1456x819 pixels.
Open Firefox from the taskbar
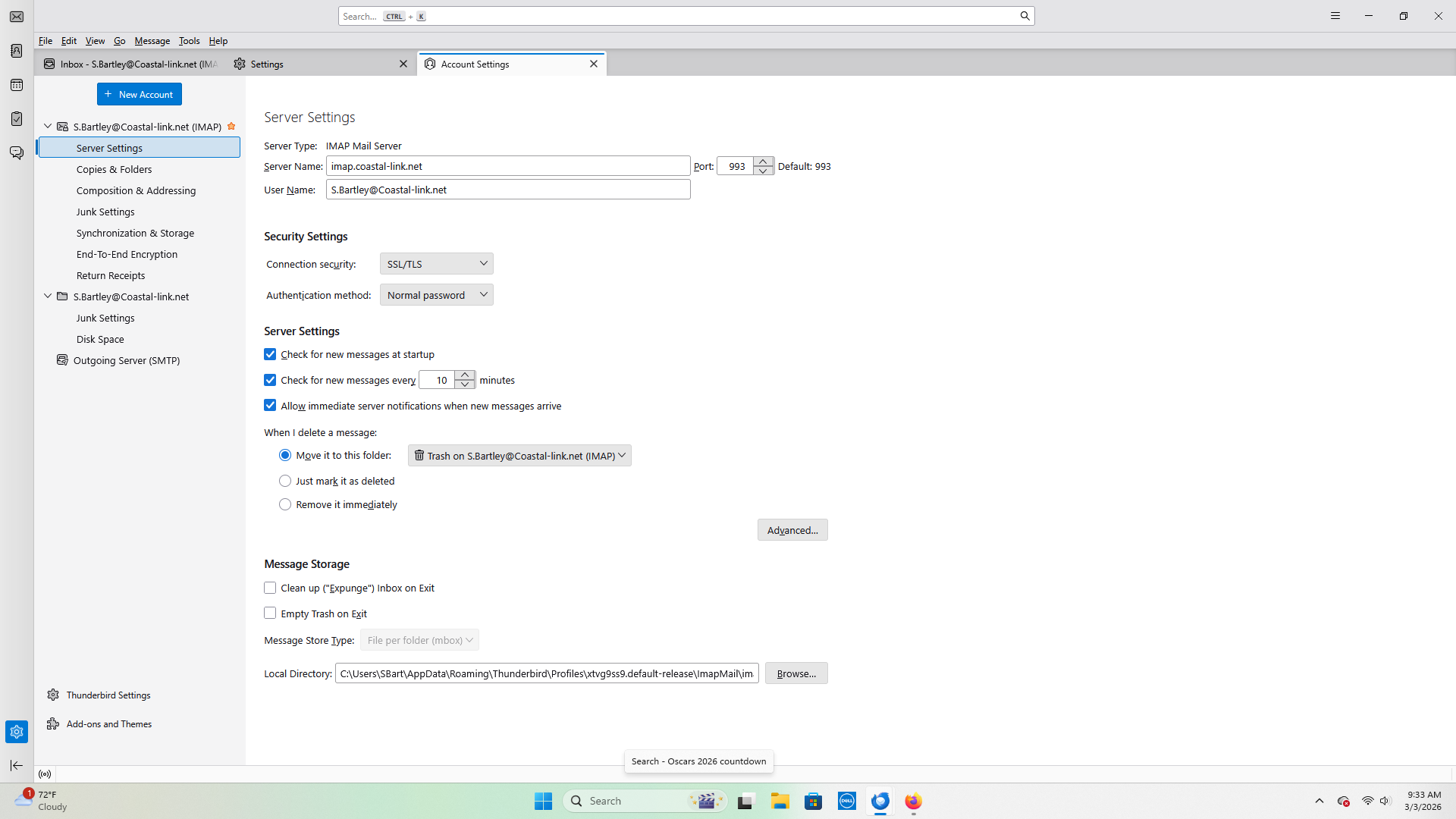coord(913,802)
